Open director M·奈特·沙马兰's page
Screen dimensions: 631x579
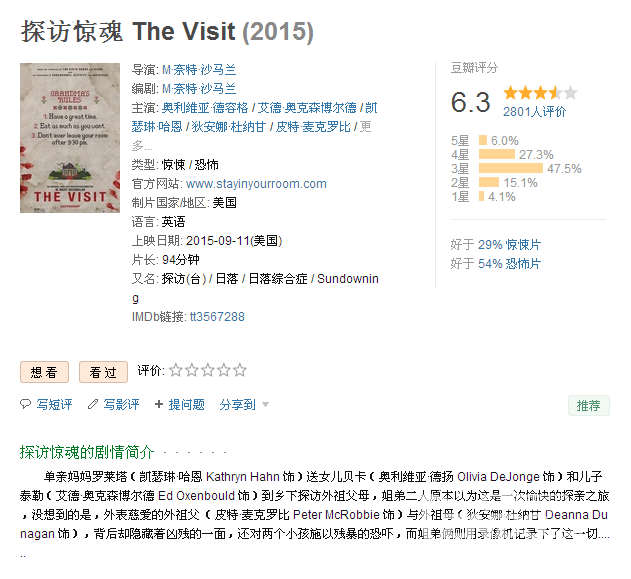pyautogui.click(x=199, y=70)
